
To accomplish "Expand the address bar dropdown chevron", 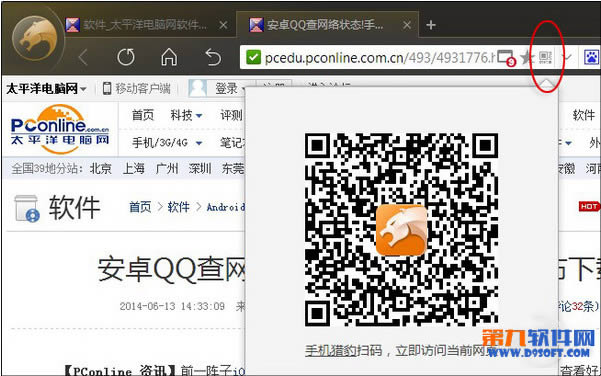I will point(567,57).
